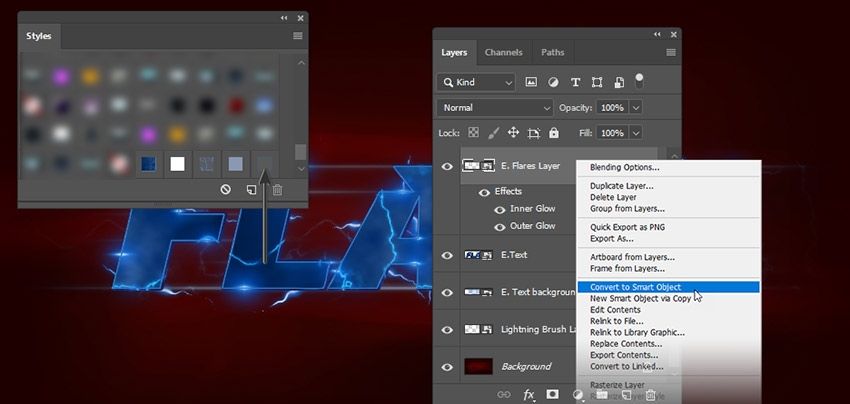850x404 pixels.
Task: Clear style using the no-style icon
Action: (x=226, y=190)
